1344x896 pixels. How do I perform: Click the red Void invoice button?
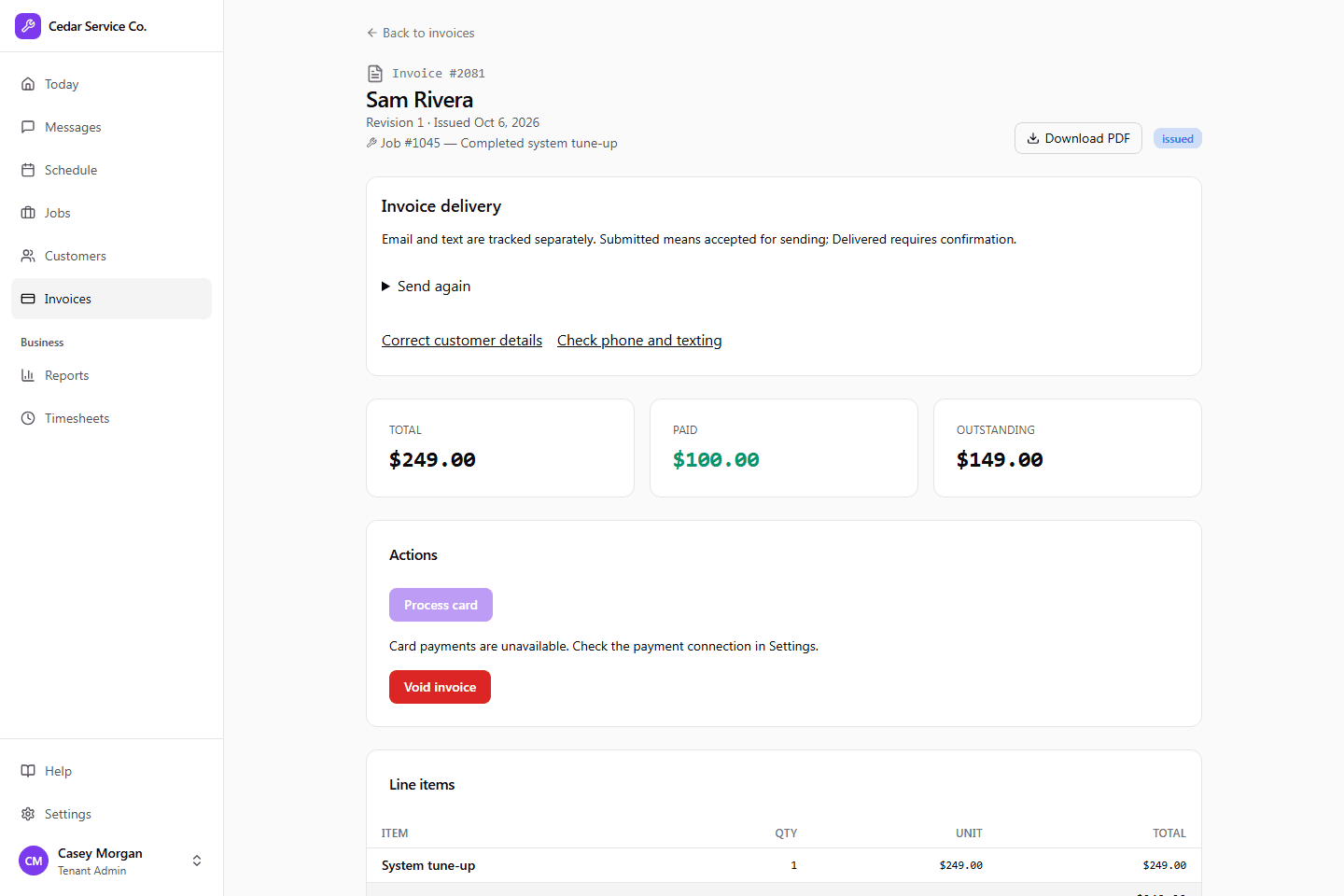tap(440, 687)
